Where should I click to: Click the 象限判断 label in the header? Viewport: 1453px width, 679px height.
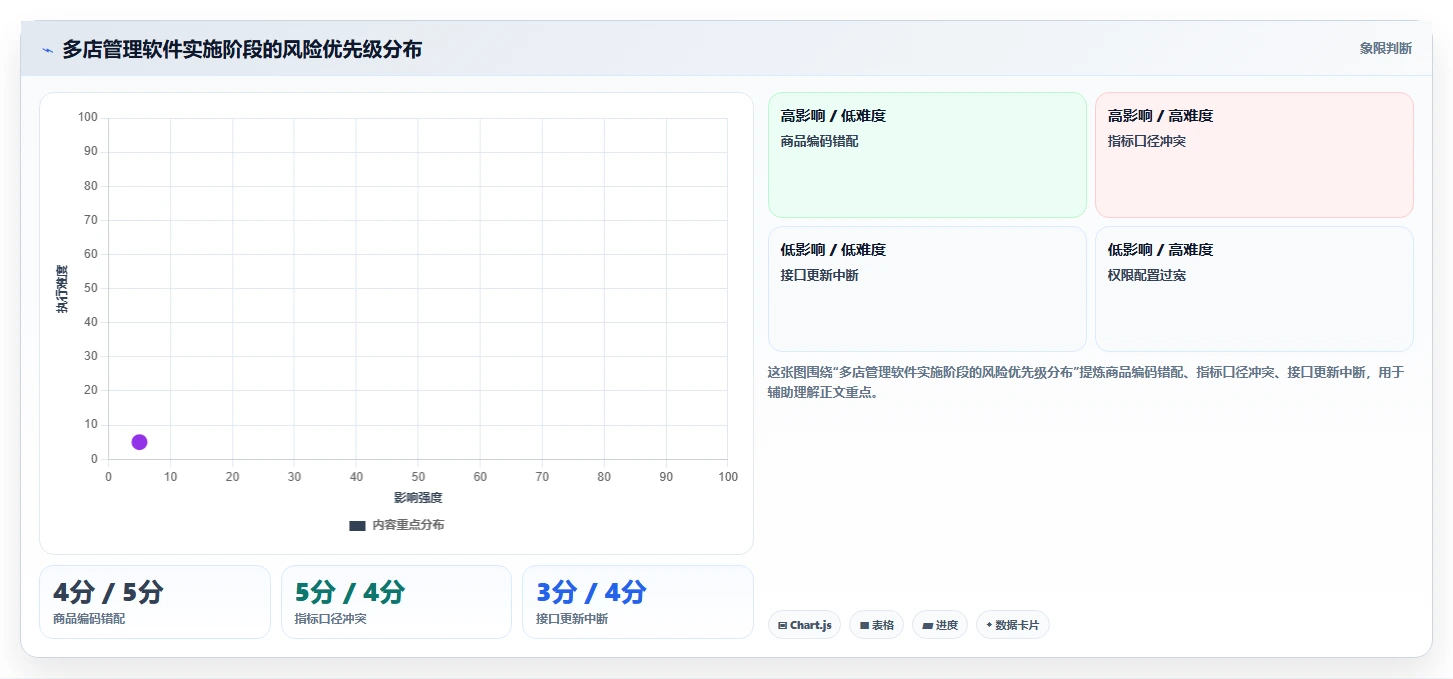tap(1385, 48)
